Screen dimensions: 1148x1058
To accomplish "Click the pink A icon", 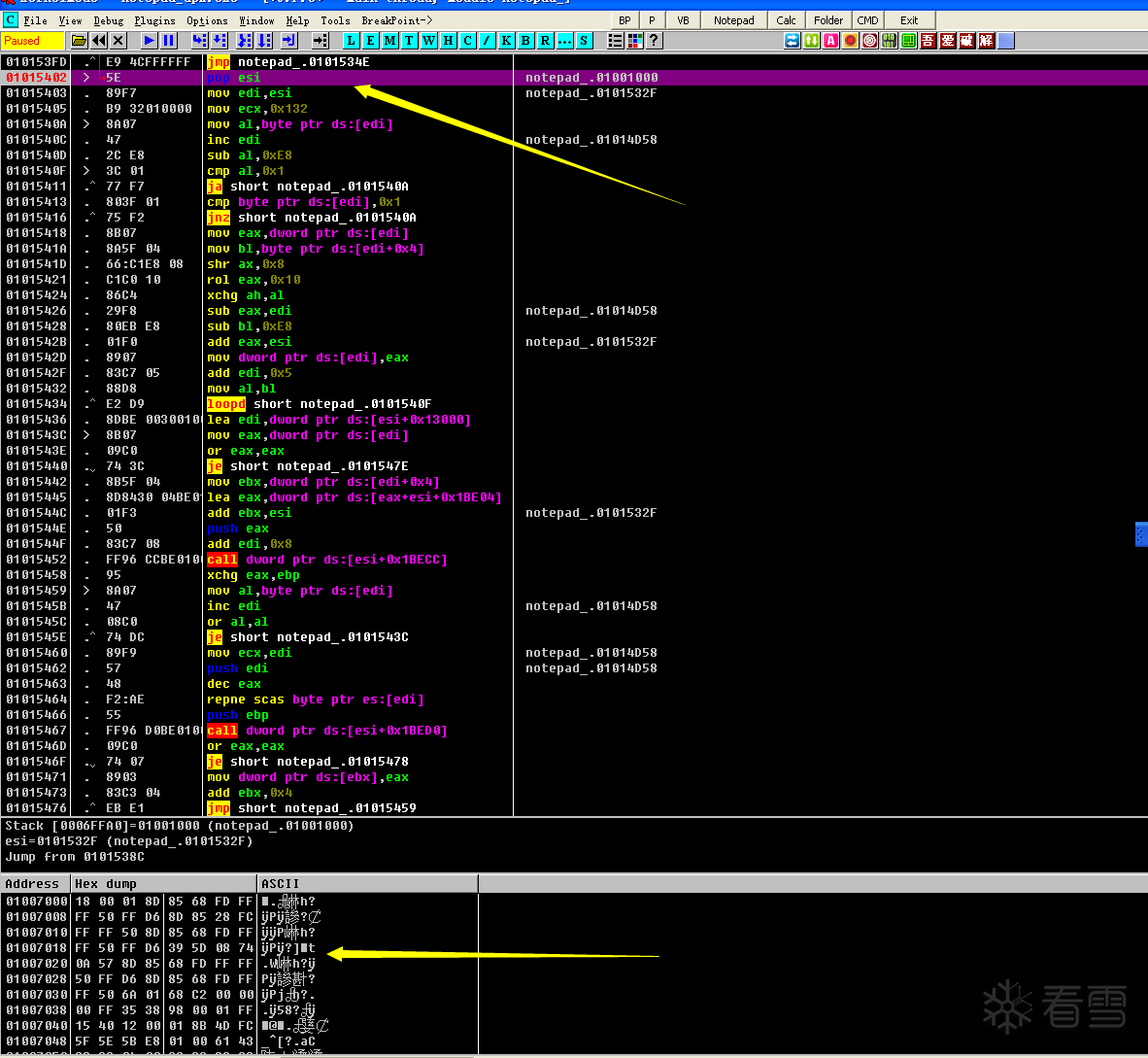I will click(x=831, y=41).
